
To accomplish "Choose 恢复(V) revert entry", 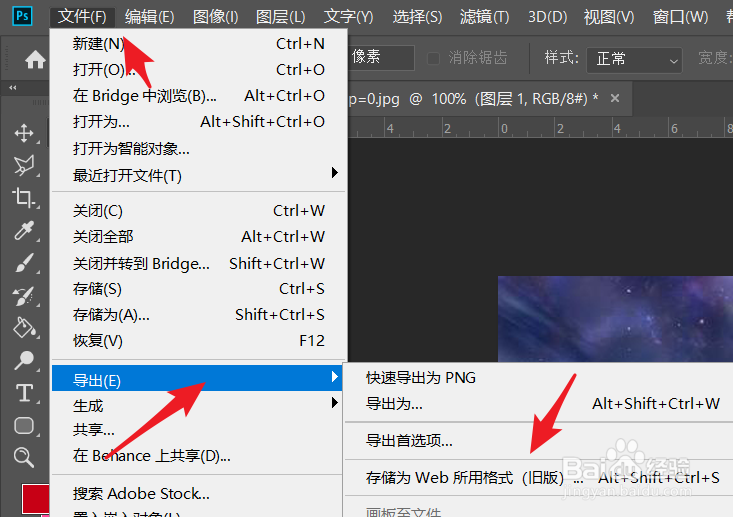I will [x=199, y=341].
